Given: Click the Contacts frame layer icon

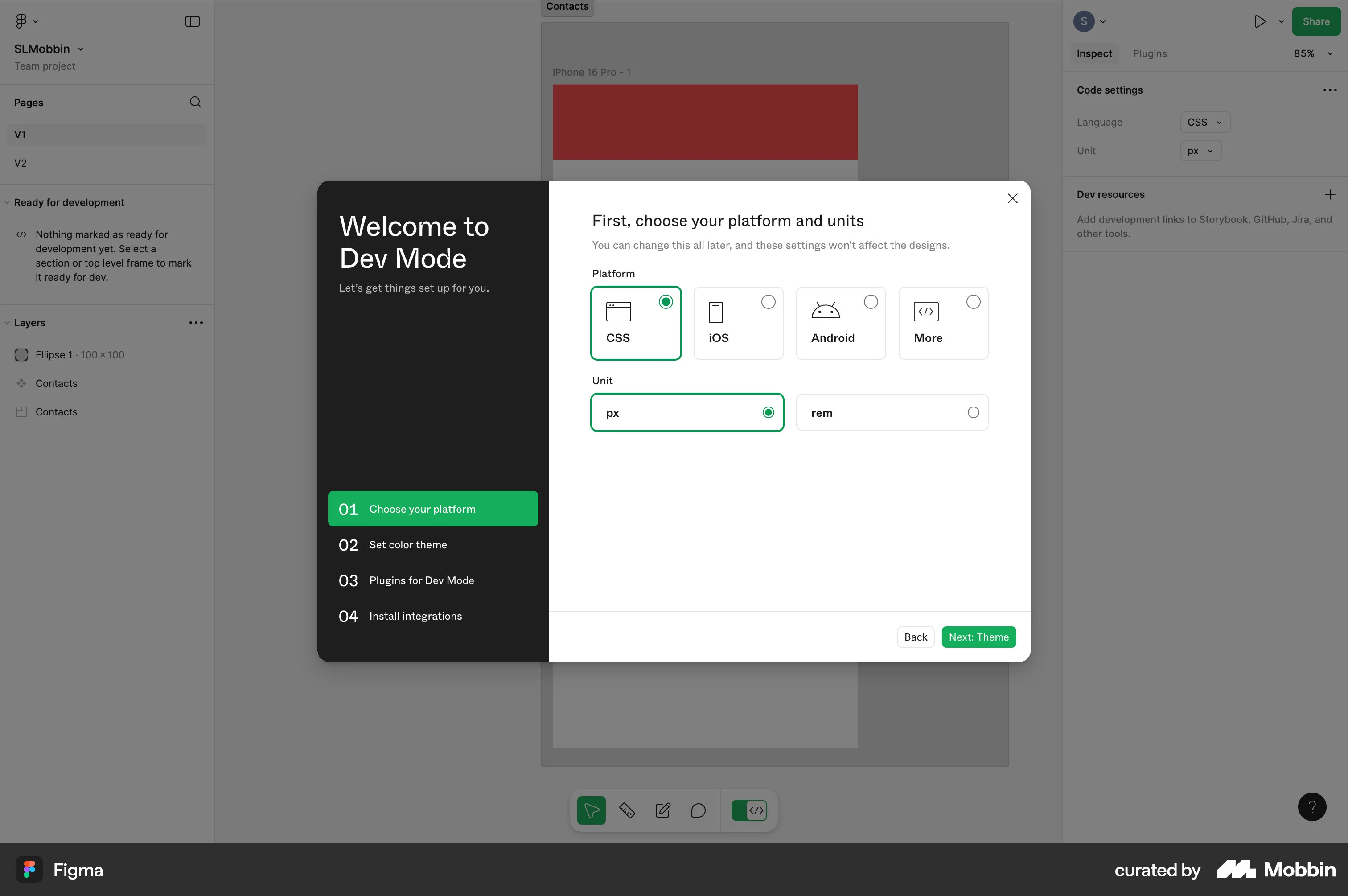Looking at the screenshot, I should point(21,412).
